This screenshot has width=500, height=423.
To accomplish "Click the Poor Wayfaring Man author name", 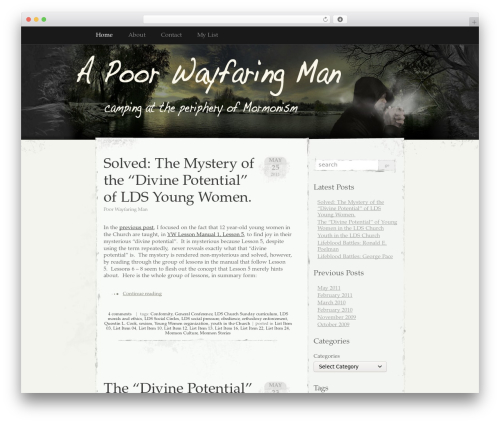I will (125, 209).
